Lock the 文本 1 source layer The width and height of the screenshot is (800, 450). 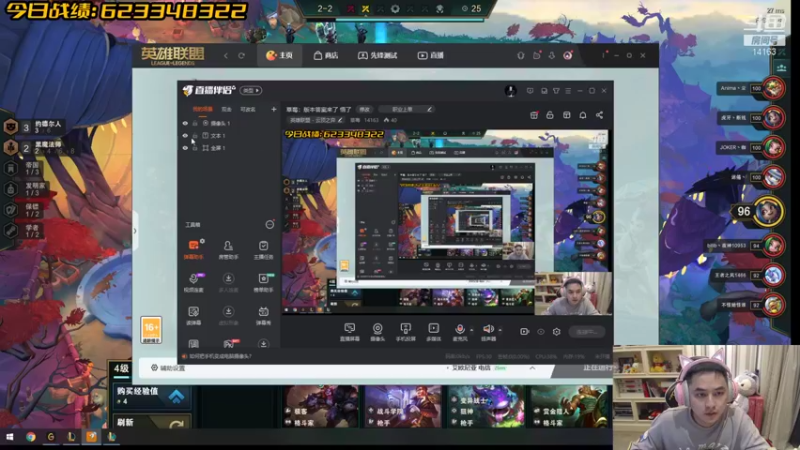coord(195,135)
